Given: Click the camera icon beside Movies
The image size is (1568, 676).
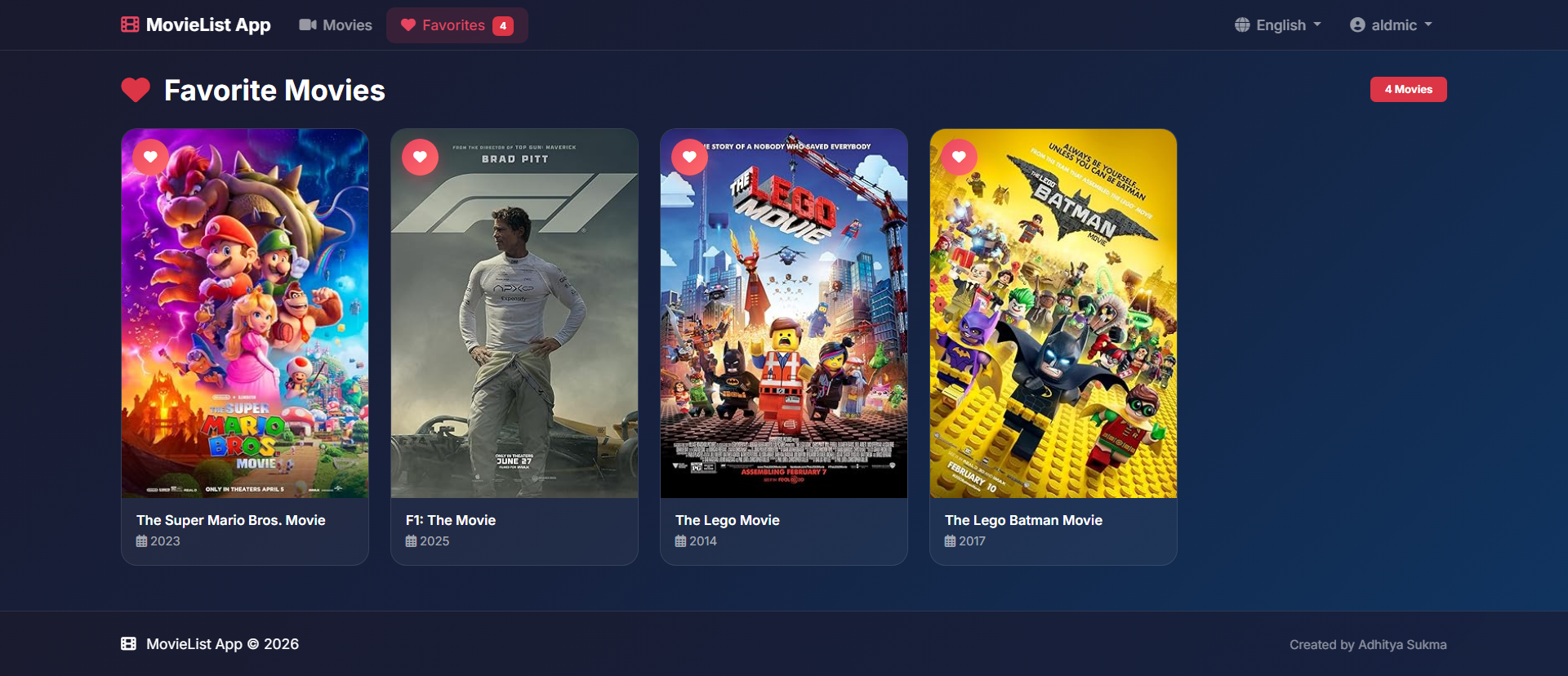Looking at the screenshot, I should pos(308,24).
